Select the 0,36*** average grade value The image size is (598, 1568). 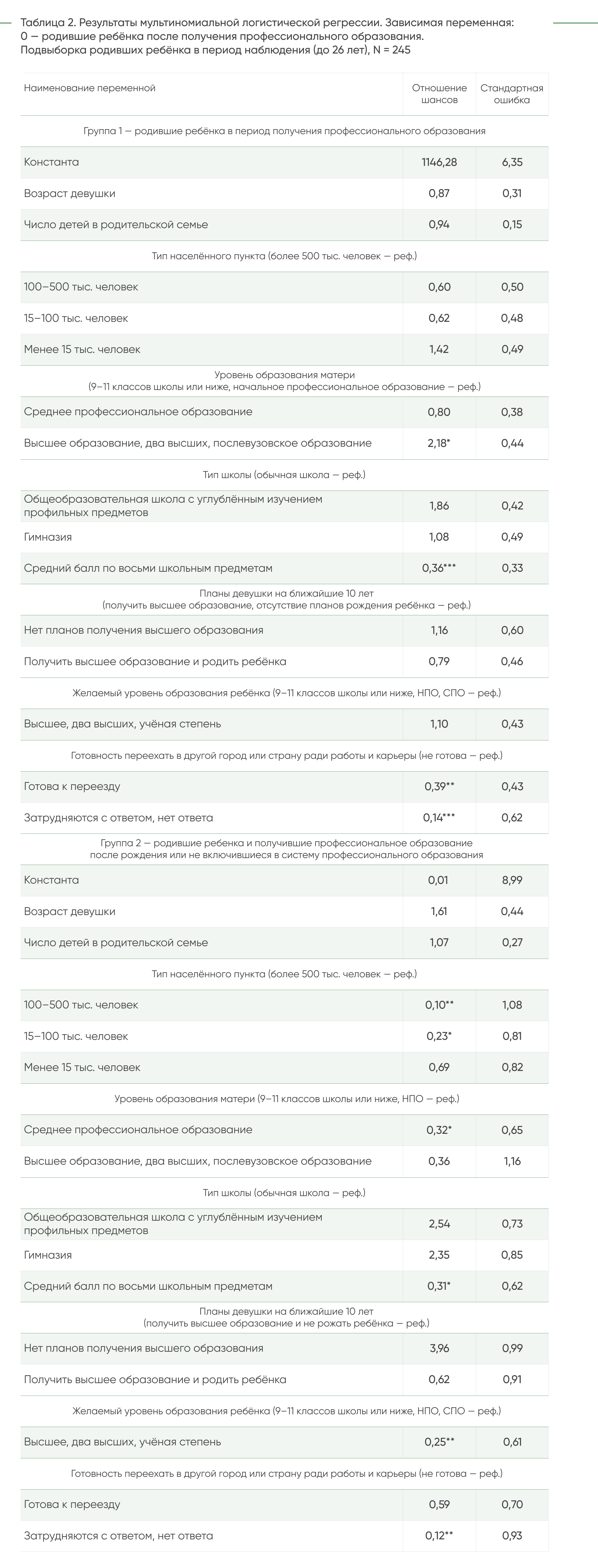pos(439,568)
